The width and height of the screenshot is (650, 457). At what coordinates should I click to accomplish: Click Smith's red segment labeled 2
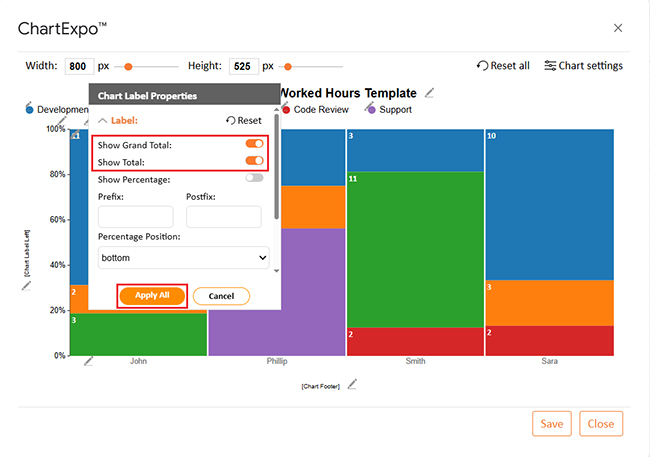pyautogui.click(x=415, y=342)
